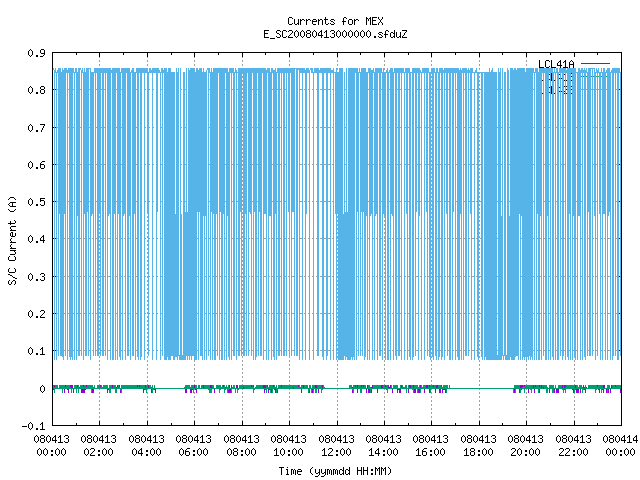This screenshot has height=480, width=640.
Task: Click the y-axis tick label '0'
Action: pos(42,389)
